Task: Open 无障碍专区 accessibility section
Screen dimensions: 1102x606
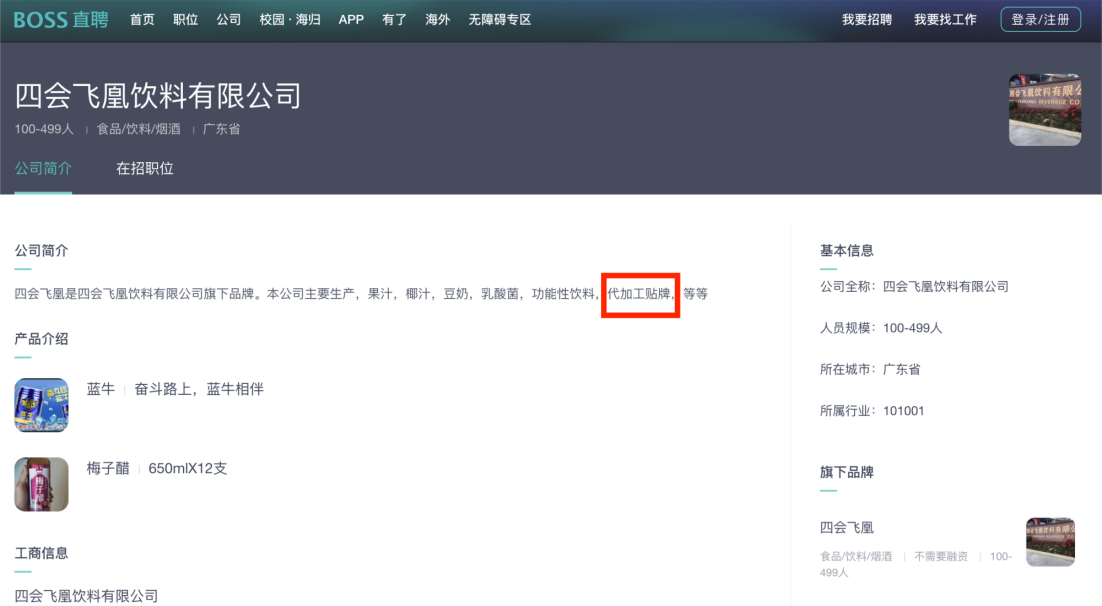Action: pyautogui.click(x=499, y=20)
